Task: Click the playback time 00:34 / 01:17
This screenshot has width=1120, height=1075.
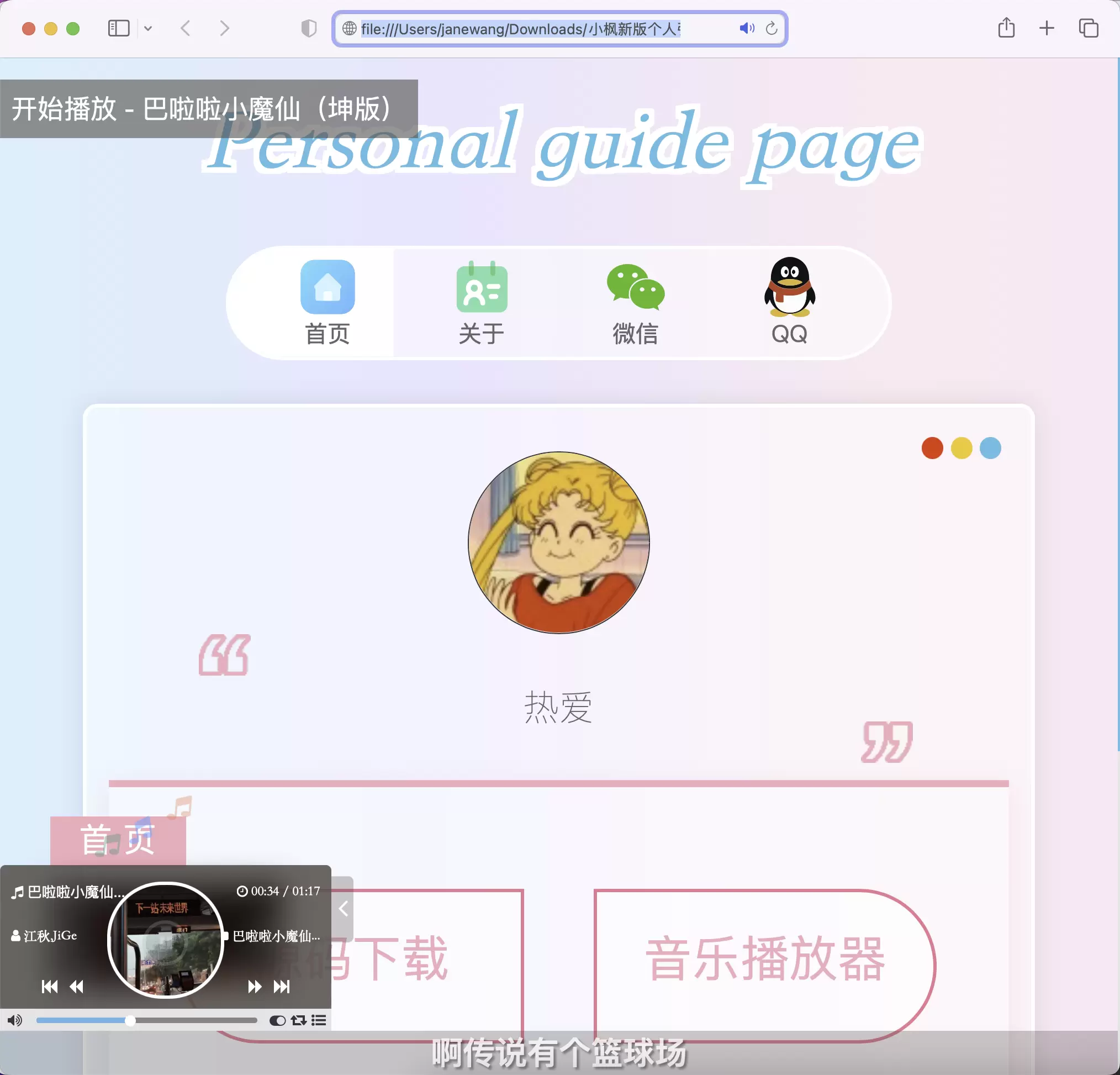Action: tap(278, 891)
